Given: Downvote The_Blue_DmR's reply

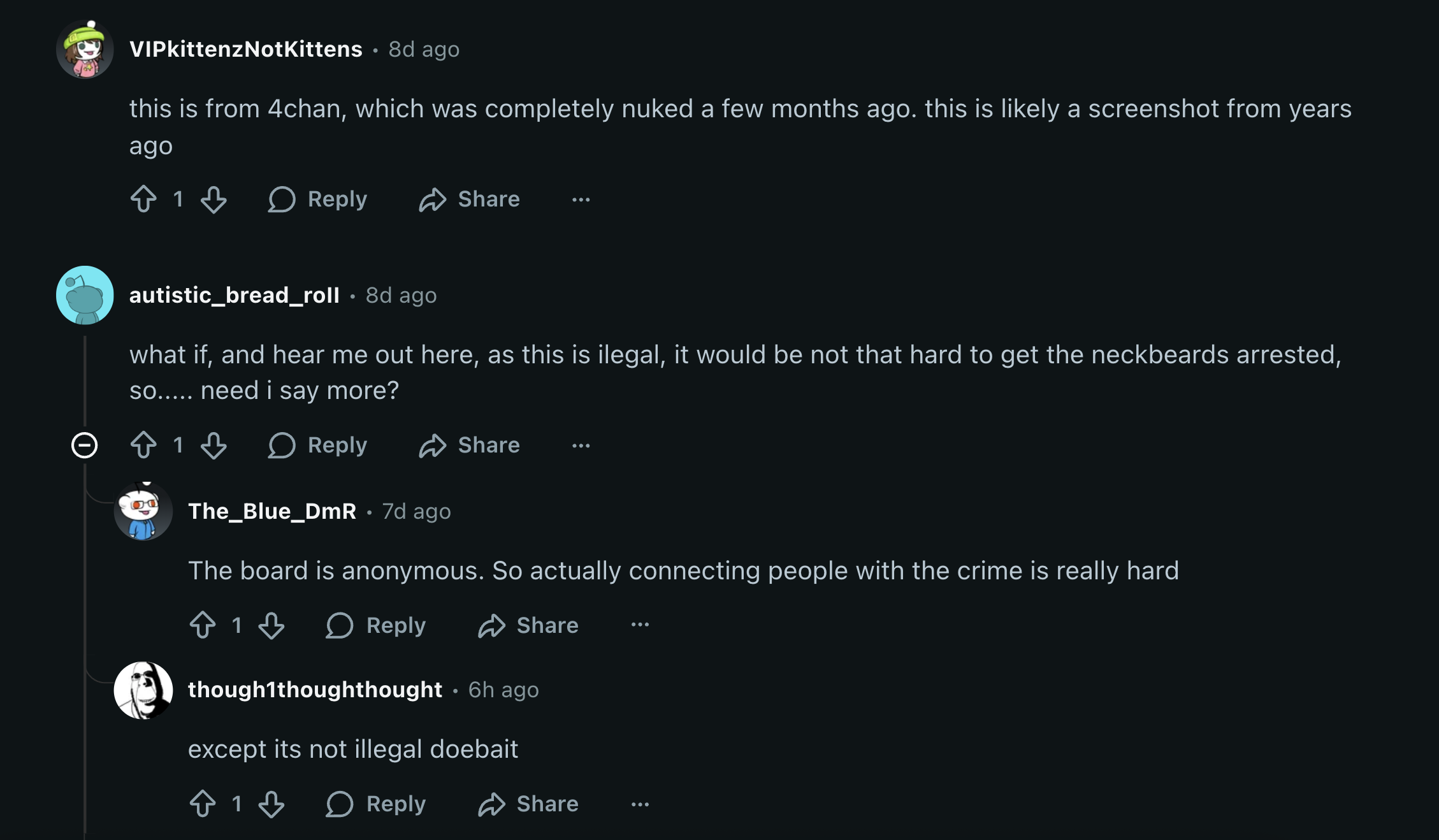Looking at the screenshot, I should [271, 625].
